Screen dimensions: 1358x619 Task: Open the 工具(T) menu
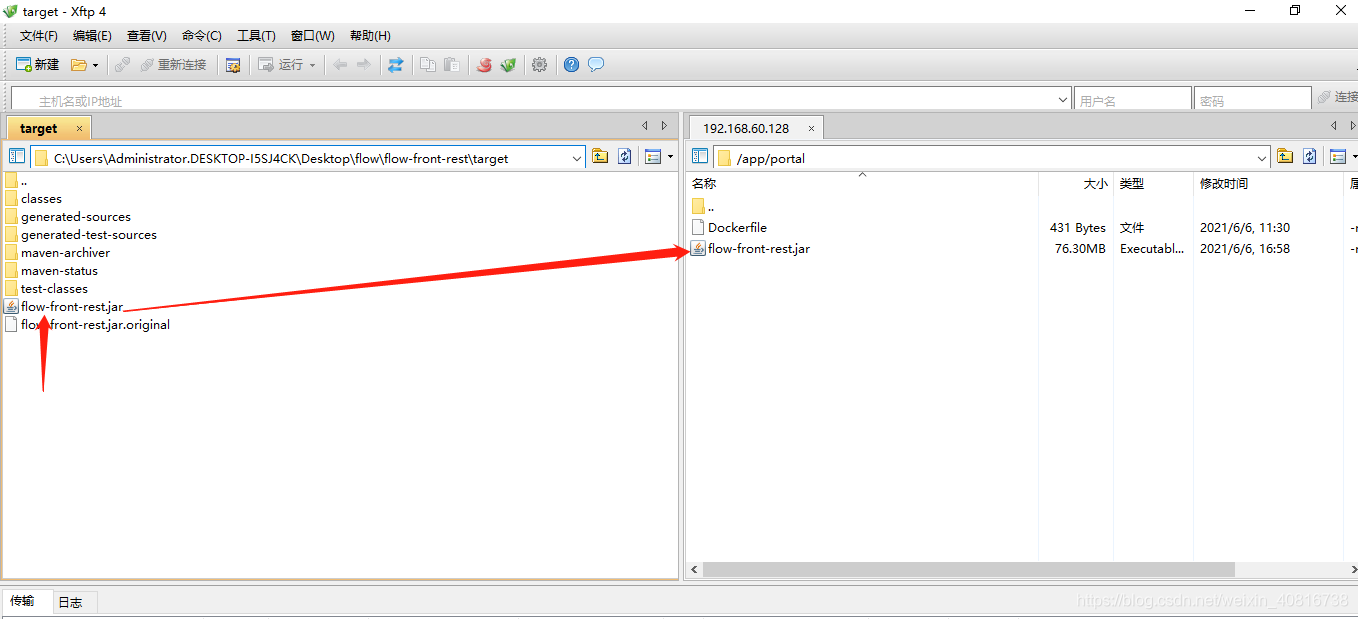point(256,36)
